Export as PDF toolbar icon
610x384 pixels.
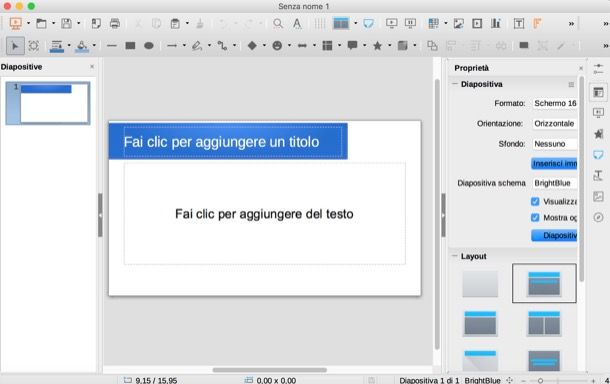click(96, 24)
